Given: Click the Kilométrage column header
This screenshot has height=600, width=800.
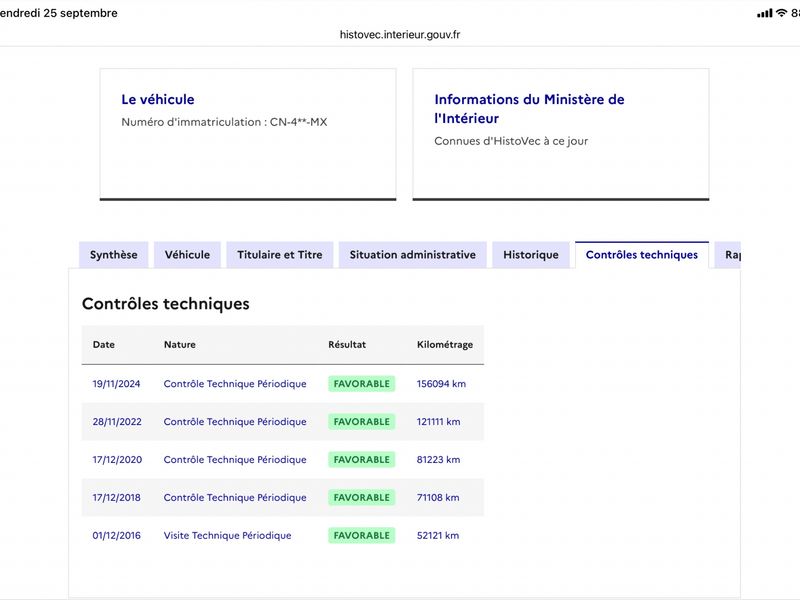Looking at the screenshot, I should (444, 344).
